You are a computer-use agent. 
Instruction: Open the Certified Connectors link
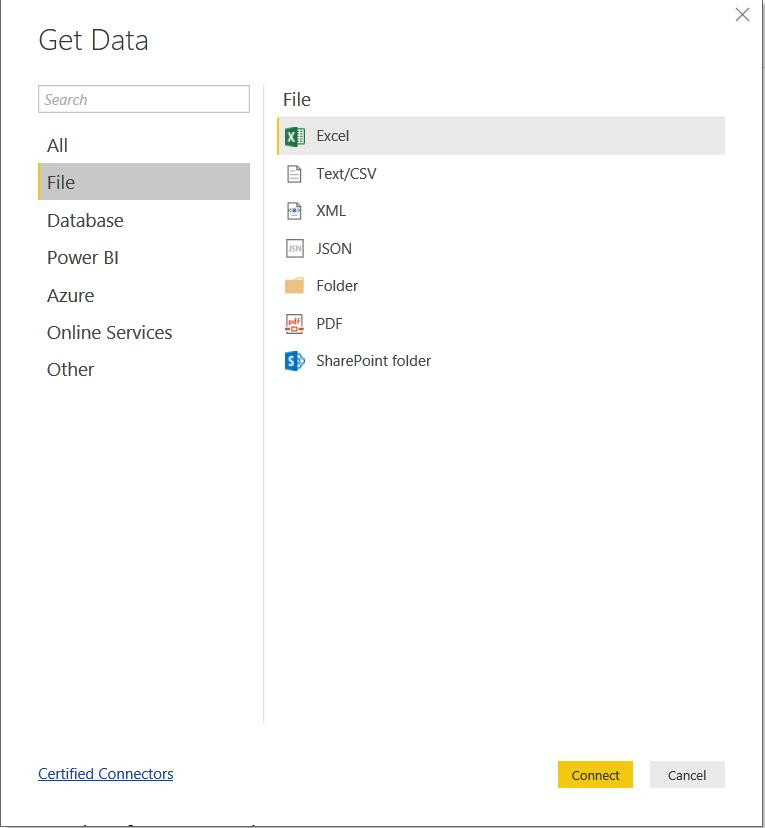coord(106,774)
